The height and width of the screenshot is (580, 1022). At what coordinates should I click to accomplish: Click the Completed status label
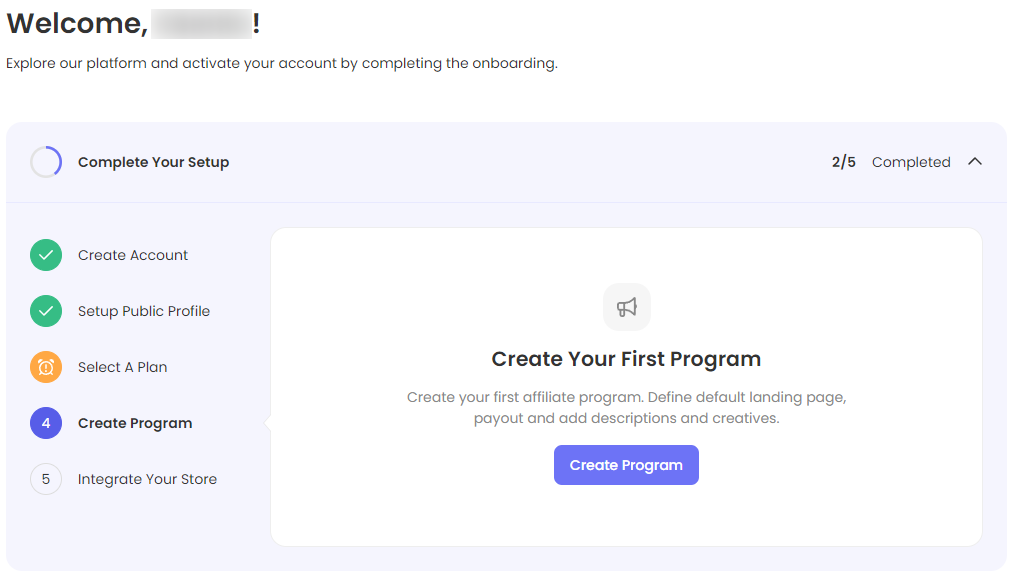[911, 162]
